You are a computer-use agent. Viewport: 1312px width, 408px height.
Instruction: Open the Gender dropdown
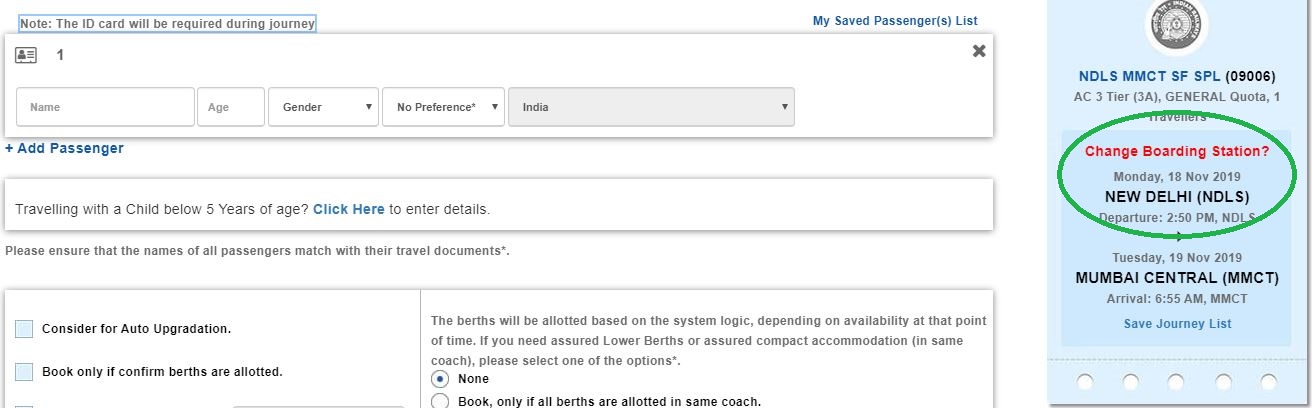point(323,107)
